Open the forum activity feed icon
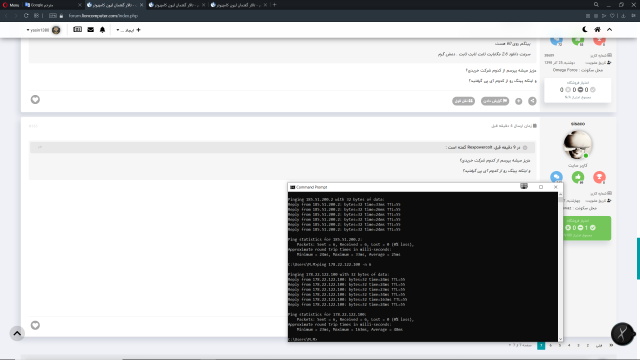 (78, 29)
